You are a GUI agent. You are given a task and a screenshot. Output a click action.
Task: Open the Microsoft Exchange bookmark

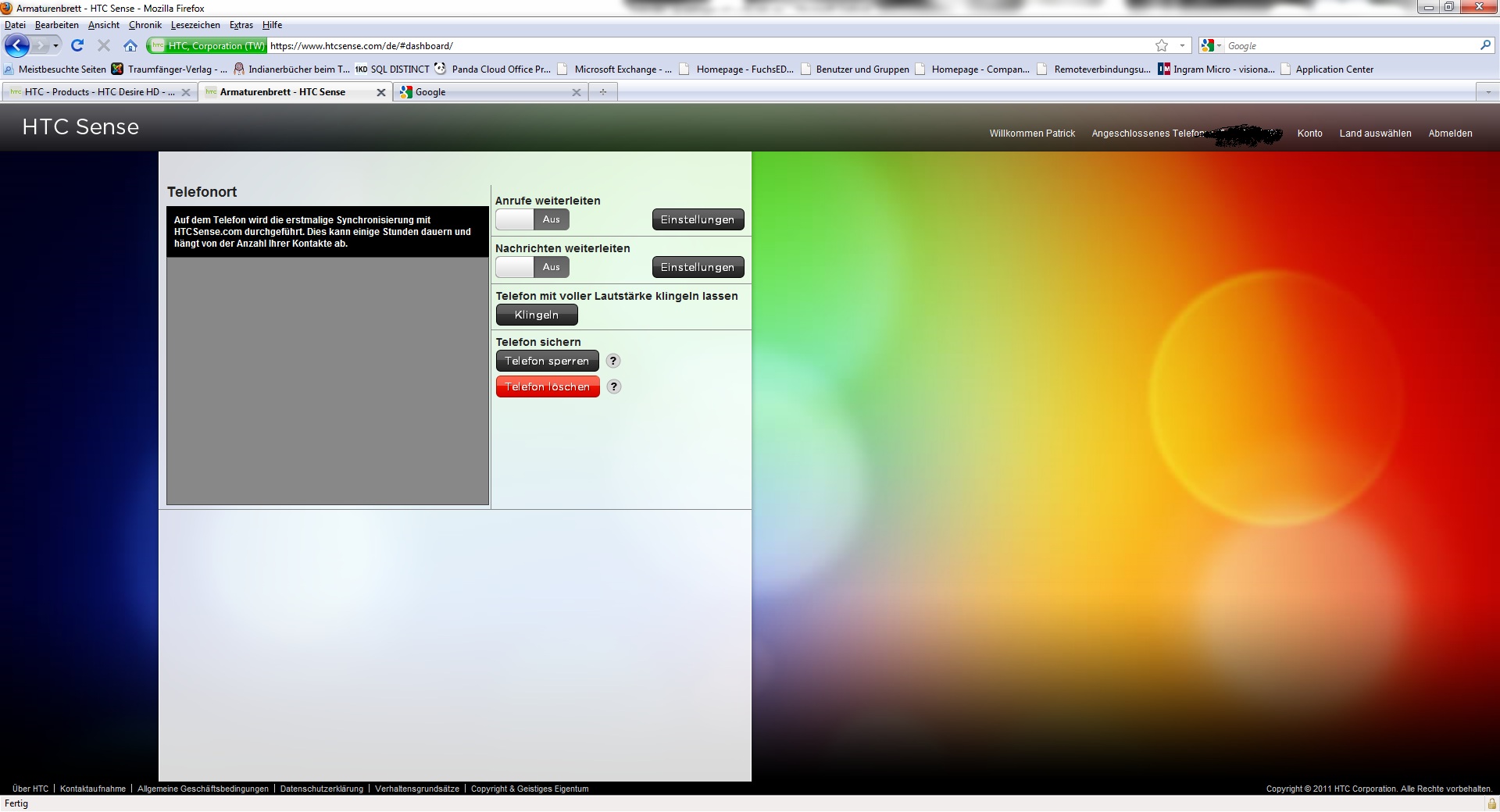(x=614, y=69)
